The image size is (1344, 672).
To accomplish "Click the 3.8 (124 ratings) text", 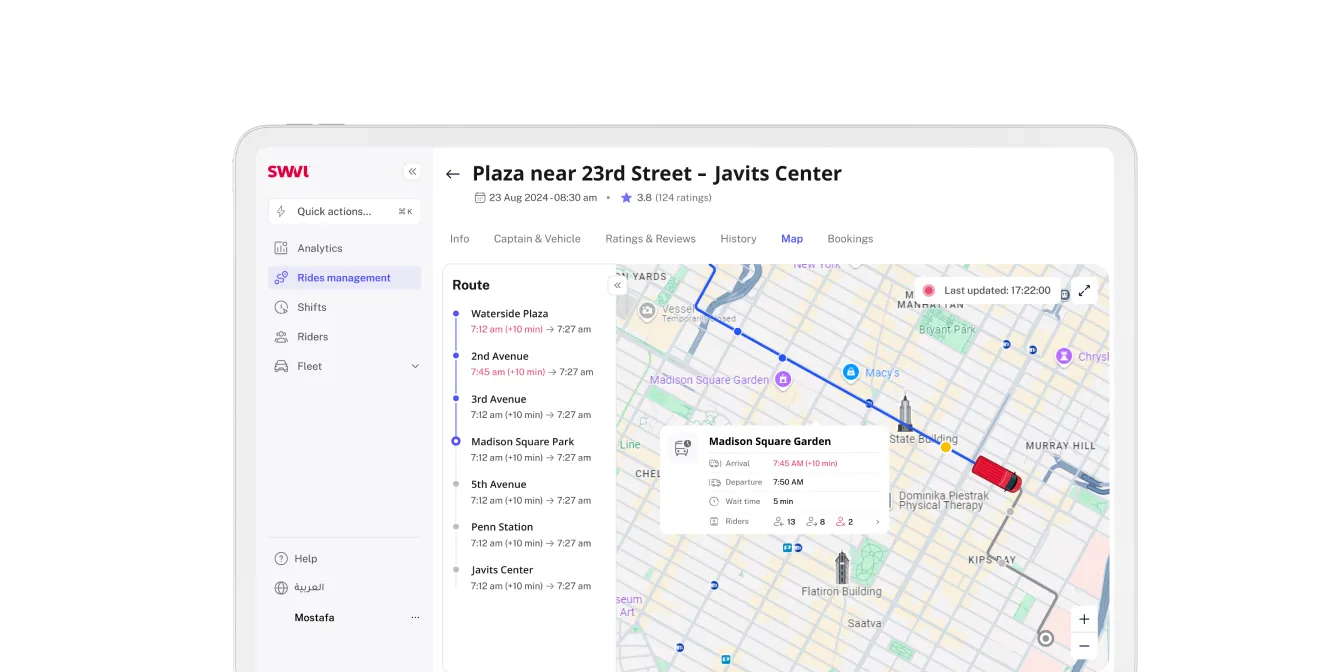I will click(x=674, y=198).
